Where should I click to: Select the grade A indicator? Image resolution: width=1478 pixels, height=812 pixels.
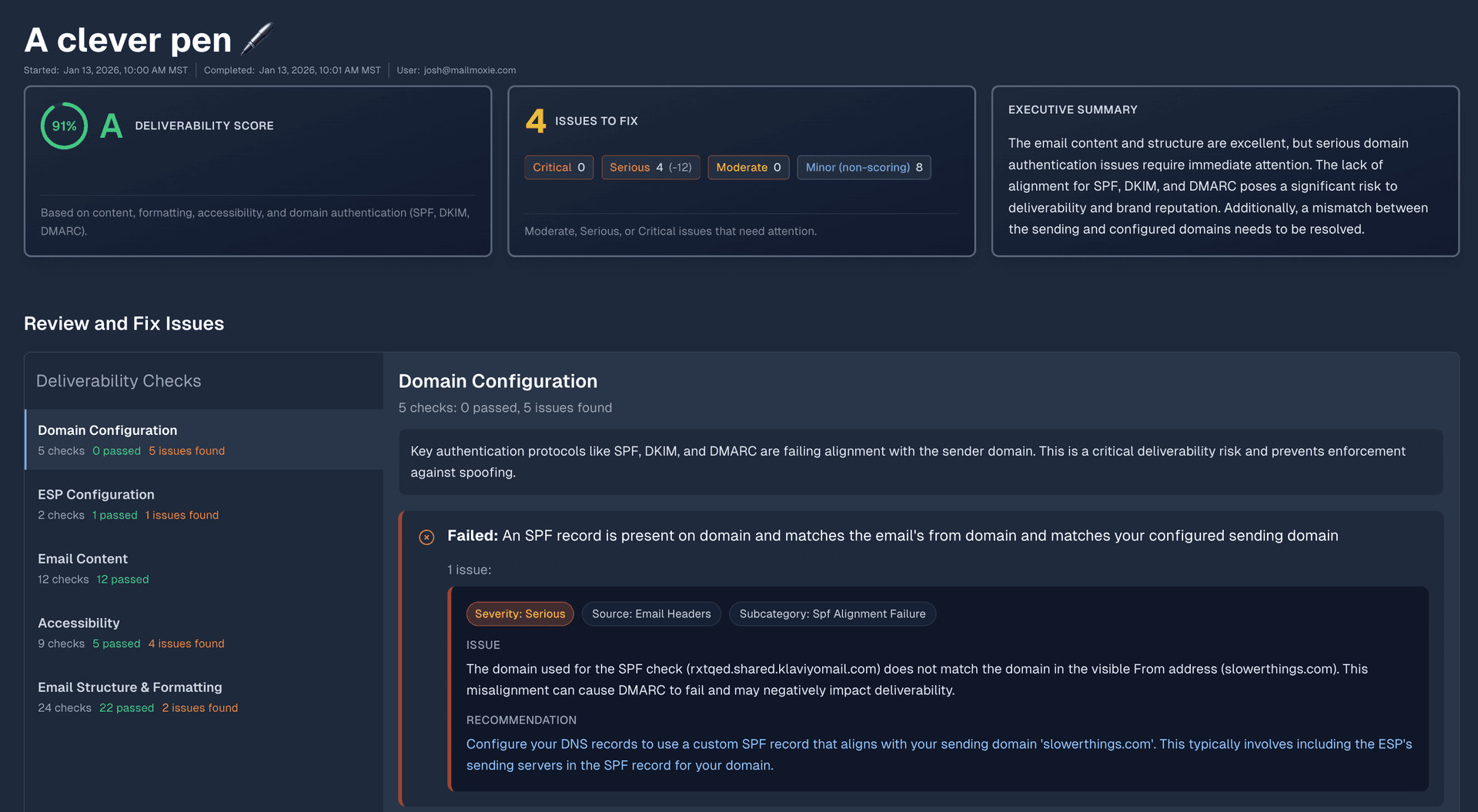coord(111,125)
